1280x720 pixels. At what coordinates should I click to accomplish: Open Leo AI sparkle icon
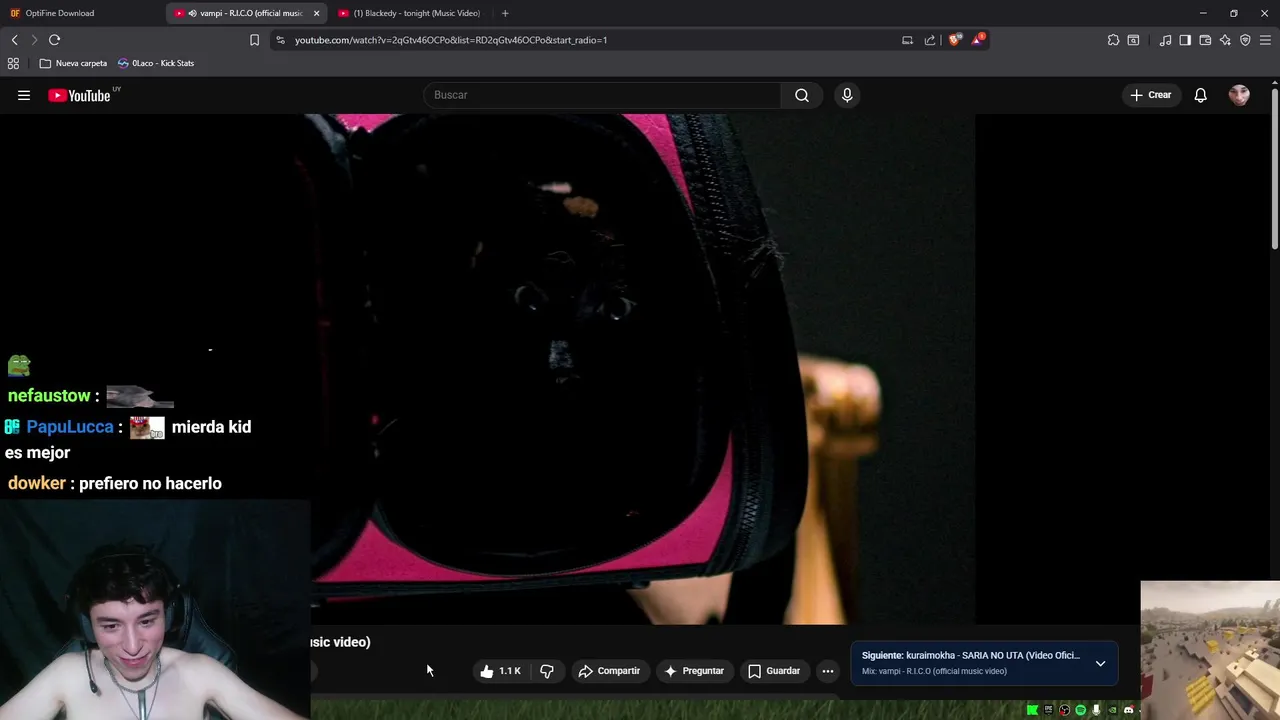click(1225, 40)
